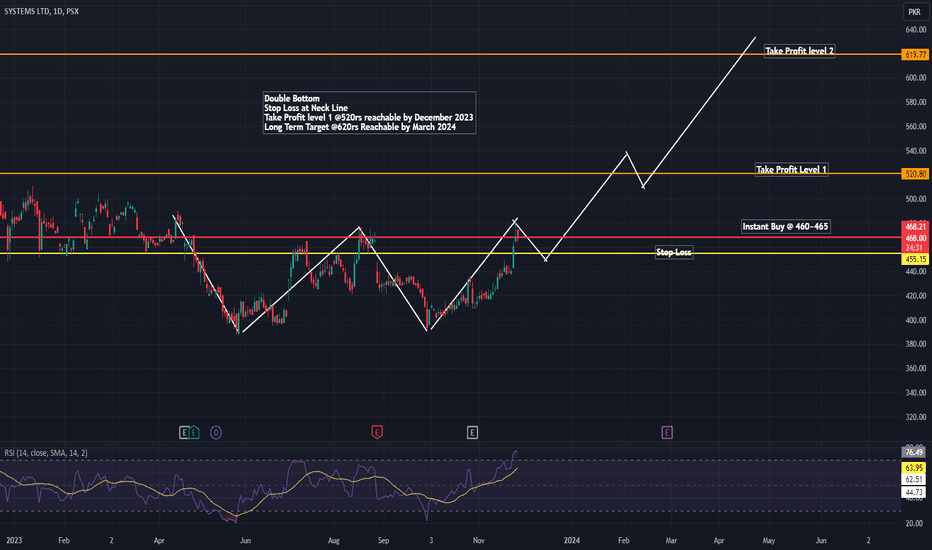Click the red E earnings marker
Screen dimensions: 932x550
click(377, 432)
